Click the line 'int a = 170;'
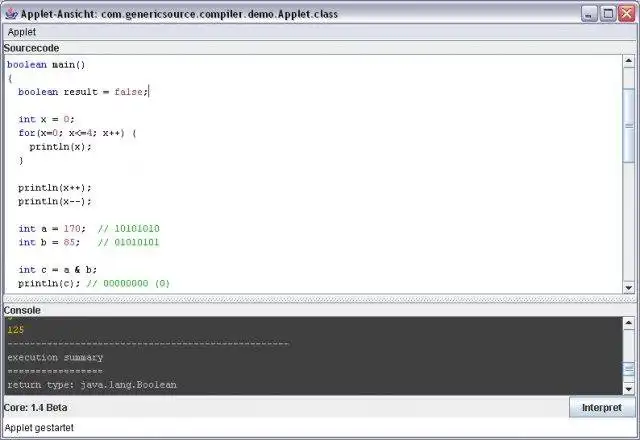Screen dimensions: 640x440 (52, 229)
